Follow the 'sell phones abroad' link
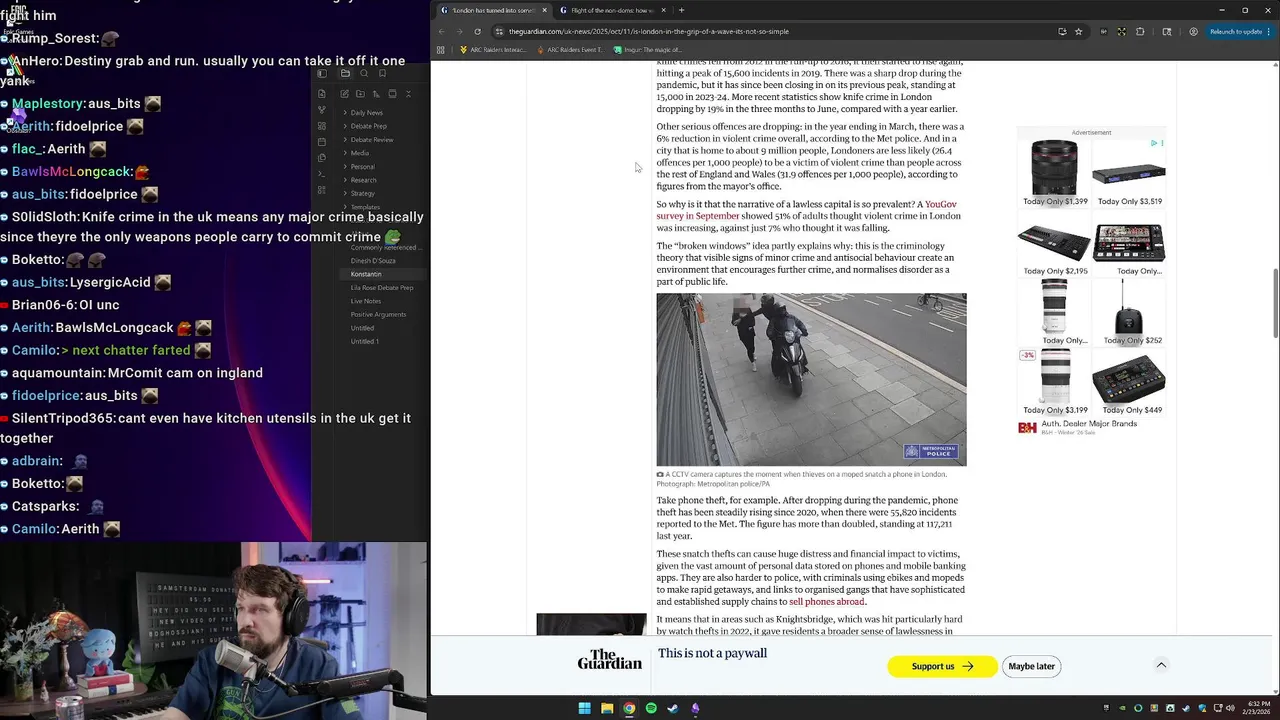1280x720 pixels. point(826,602)
